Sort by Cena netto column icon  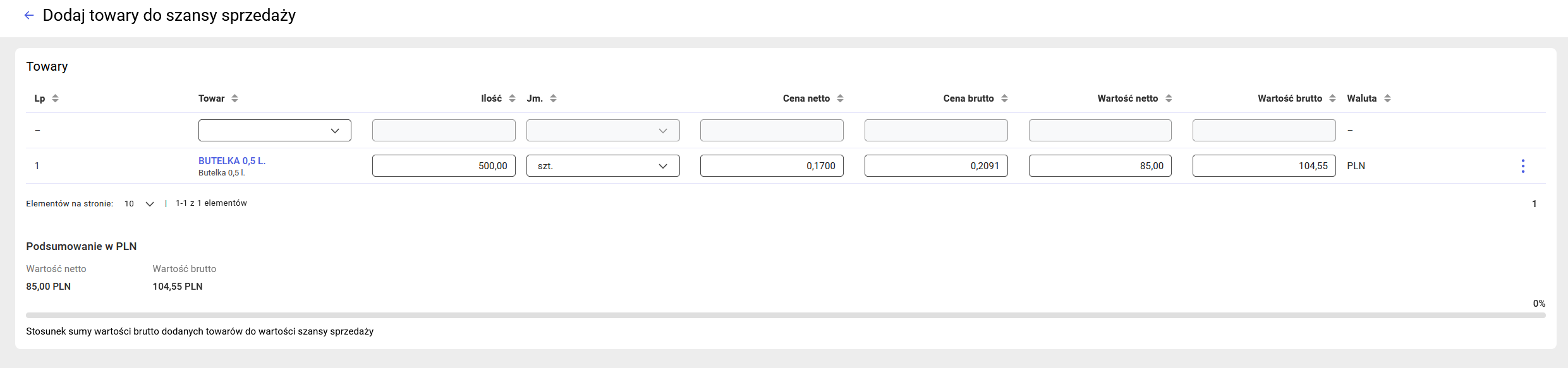pyautogui.click(x=840, y=98)
